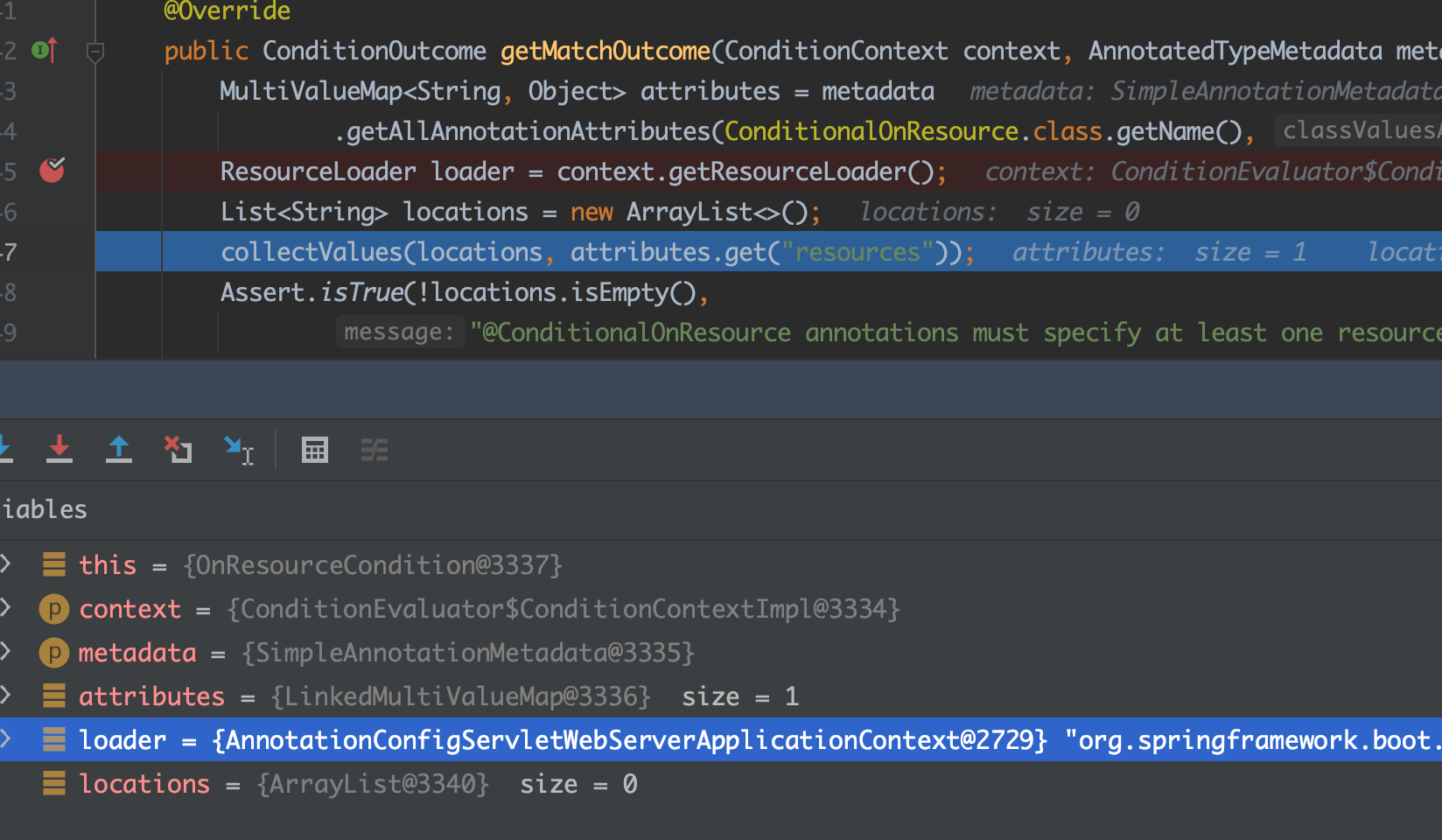Click the 'this' variable field icon
The height and width of the screenshot is (840, 1442).
(x=54, y=564)
